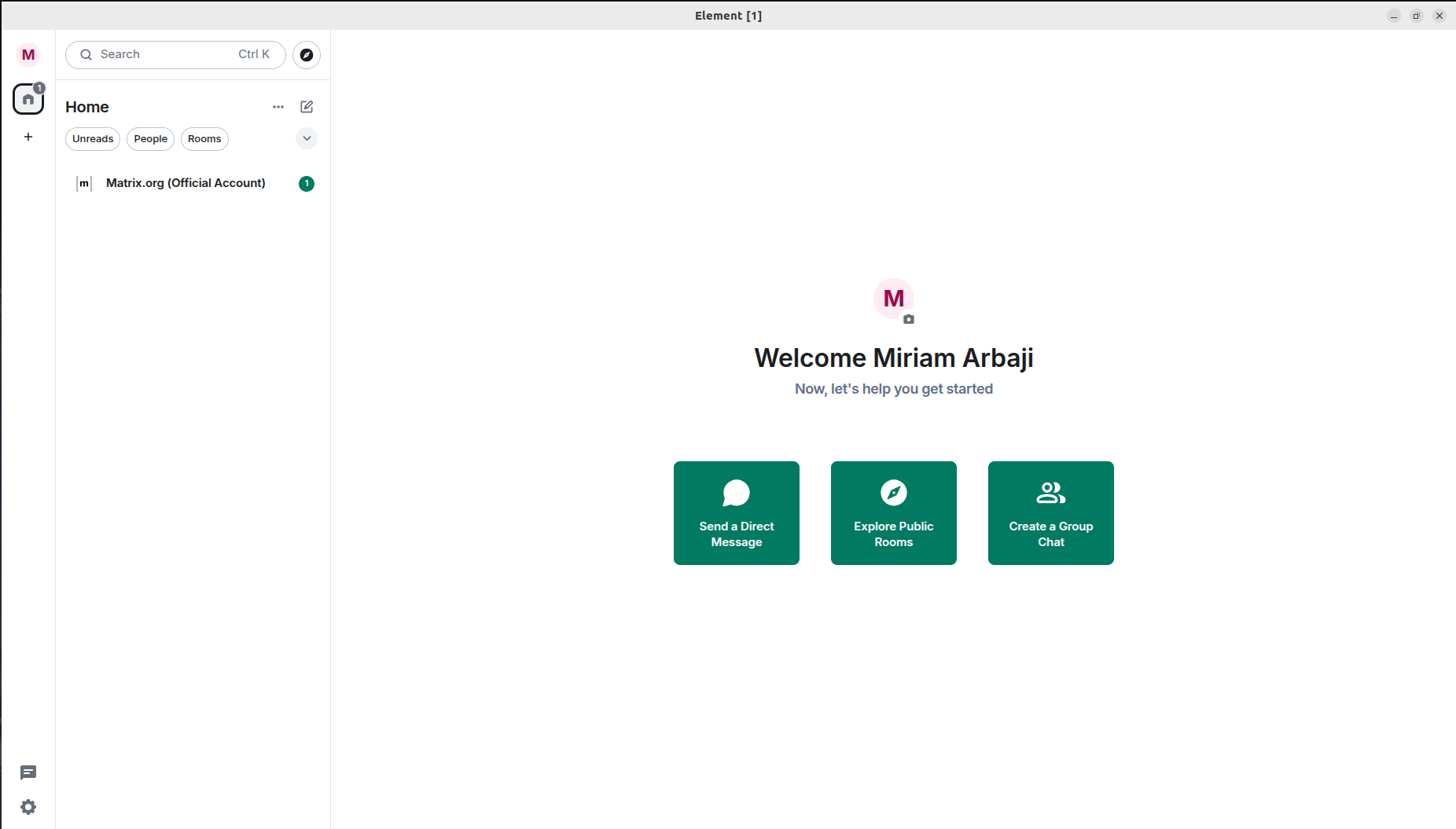Click Explore Public Rooms button

click(x=893, y=512)
